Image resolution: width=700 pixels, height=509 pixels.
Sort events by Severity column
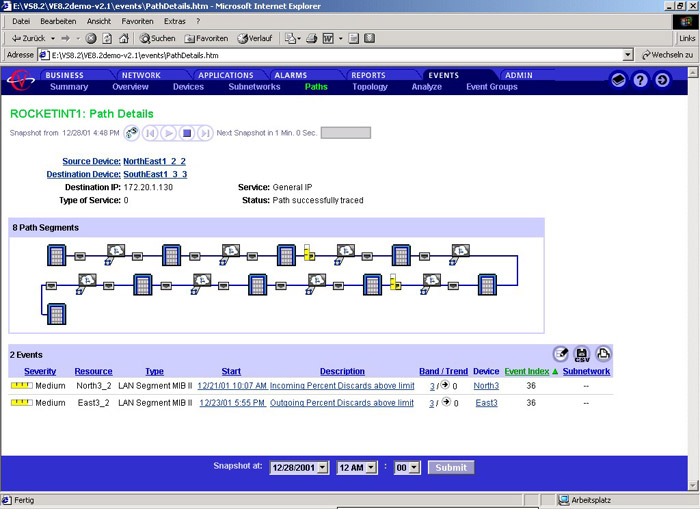(40, 372)
